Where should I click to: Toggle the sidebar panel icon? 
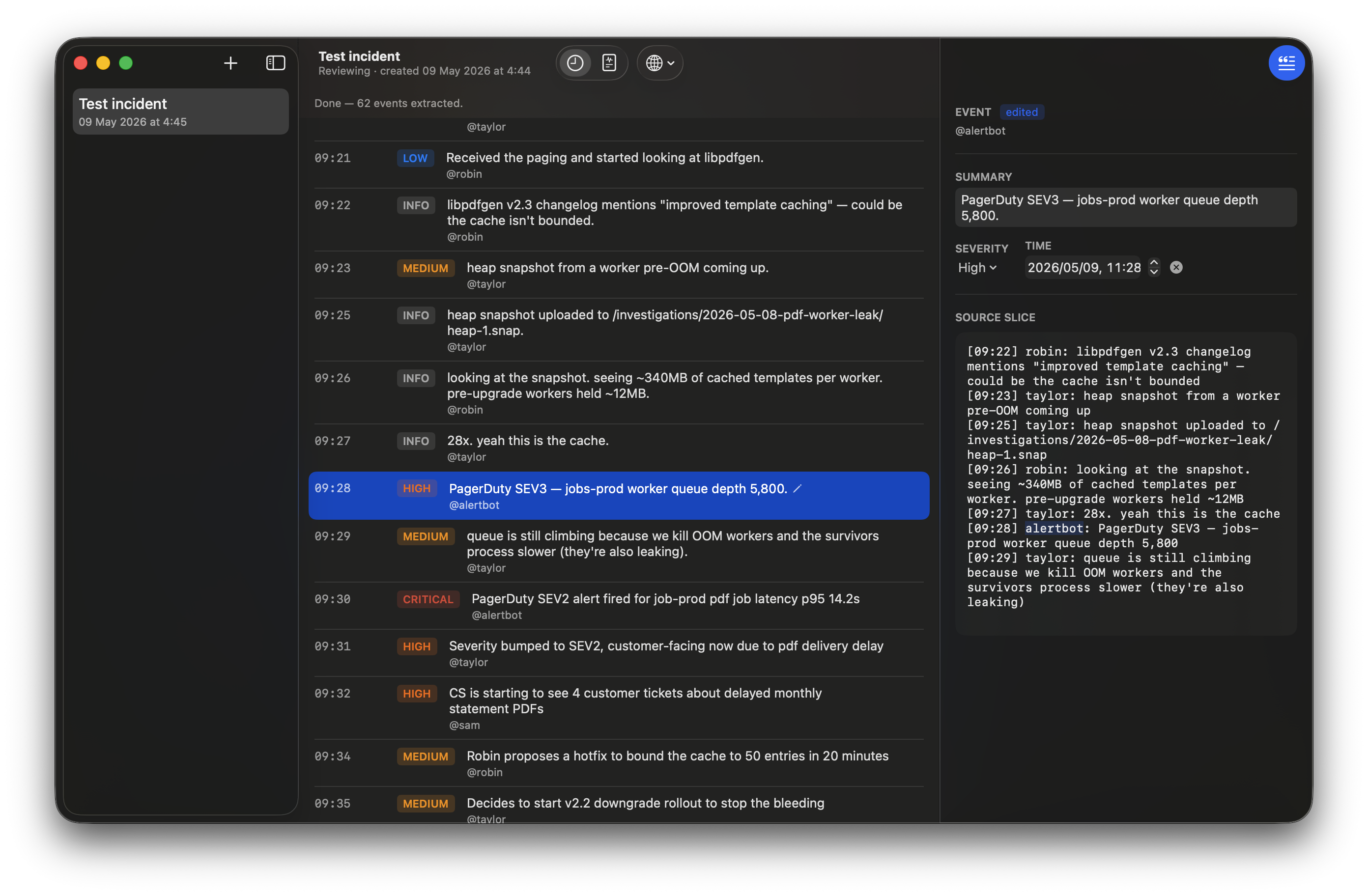[x=275, y=63]
